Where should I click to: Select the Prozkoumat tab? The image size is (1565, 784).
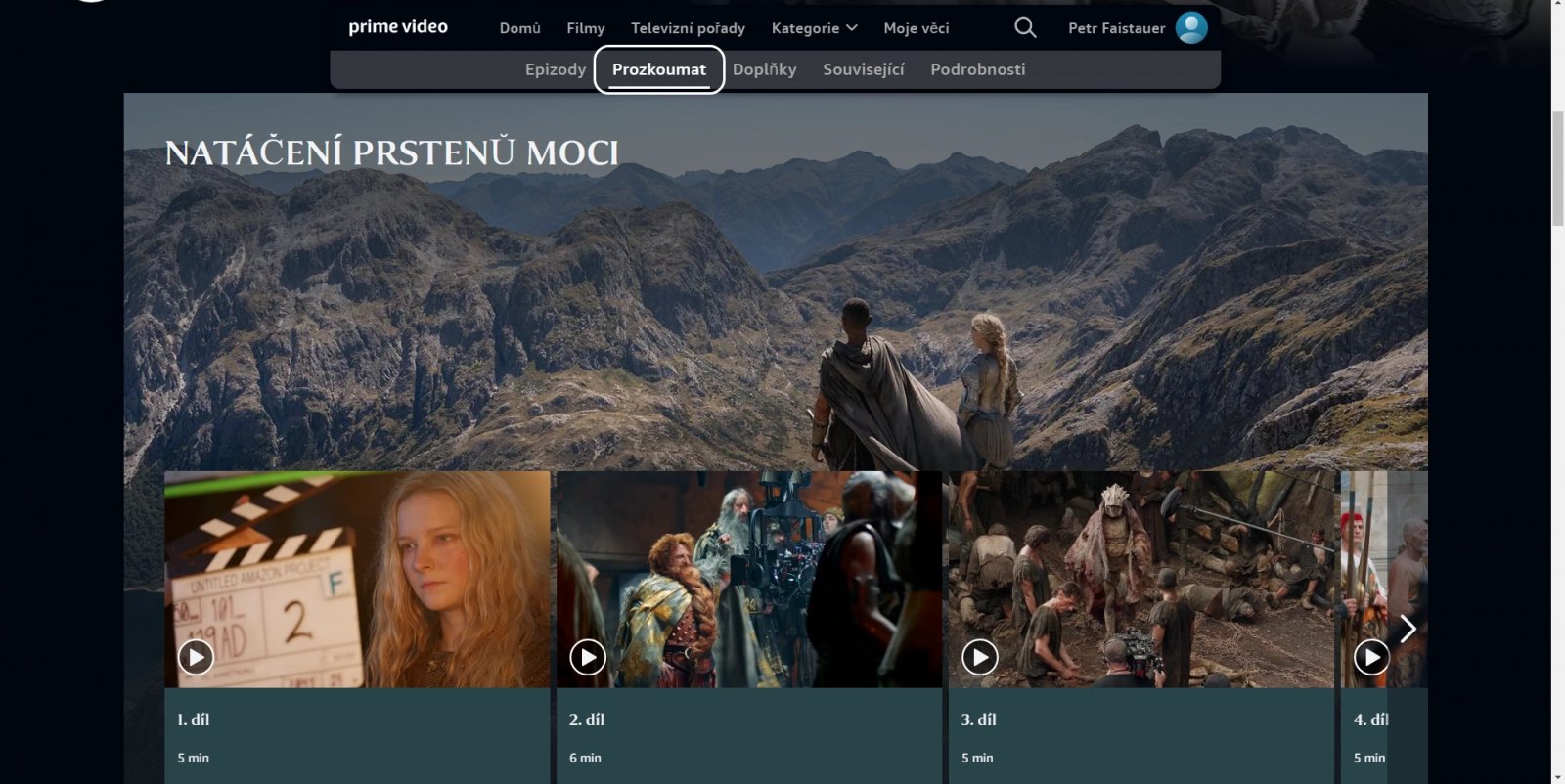(659, 69)
